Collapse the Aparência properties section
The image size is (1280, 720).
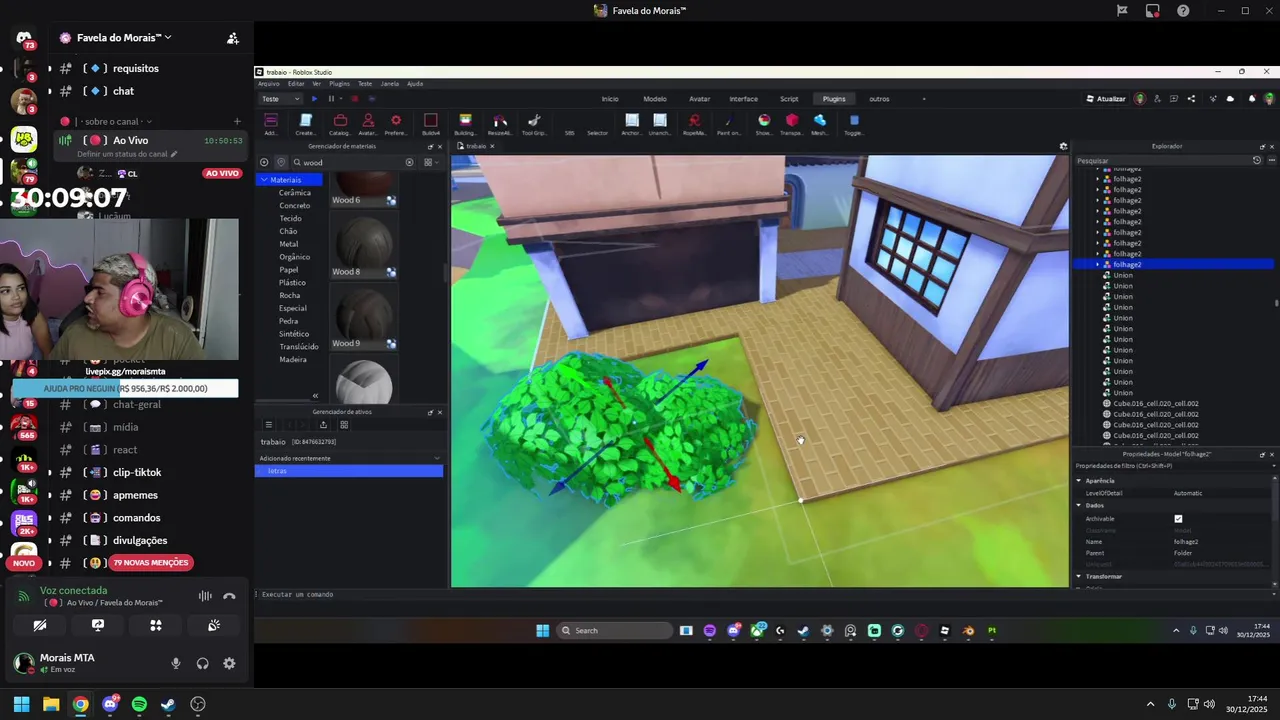coord(1079,481)
